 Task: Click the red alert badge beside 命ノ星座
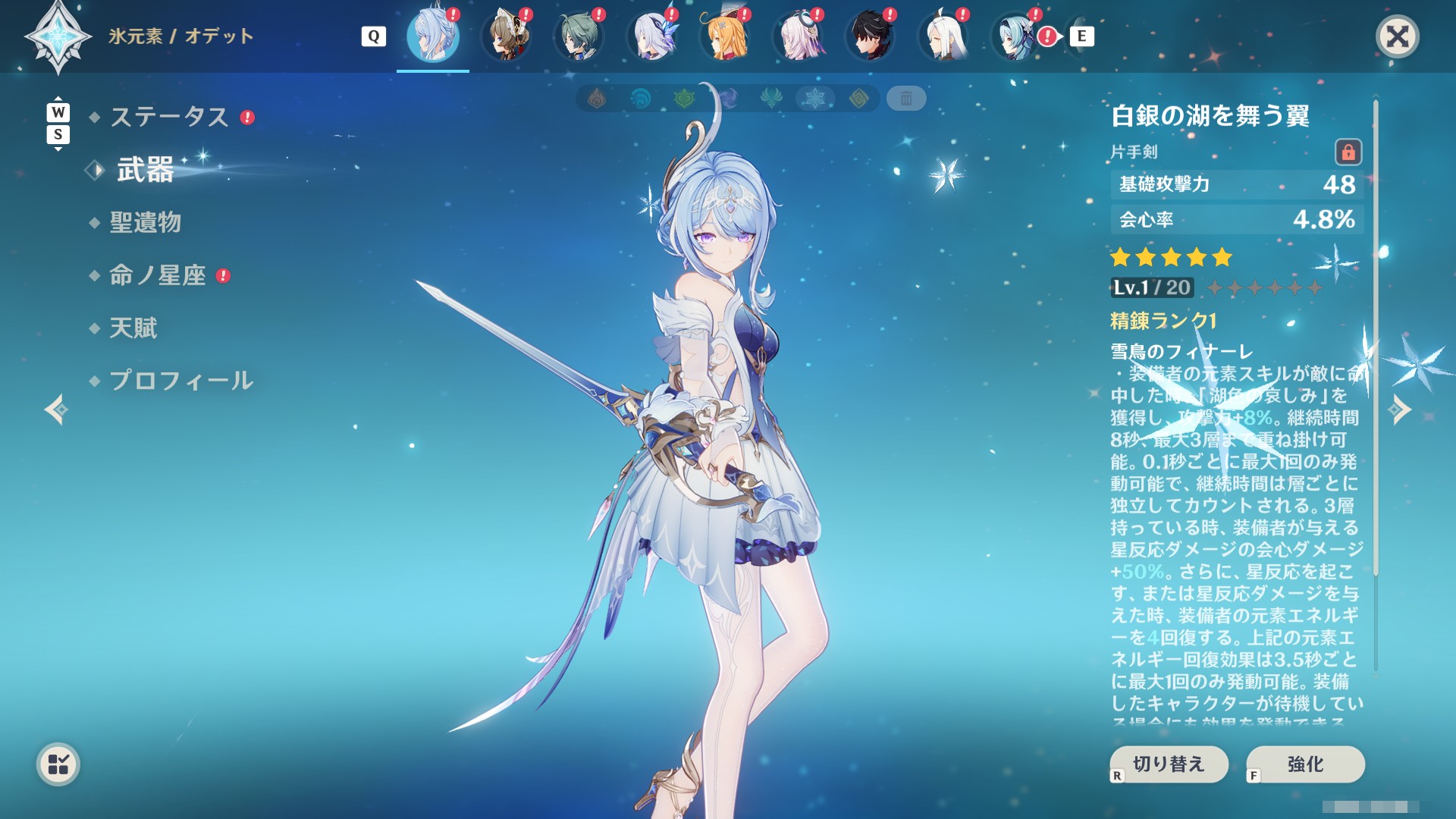click(x=223, y=275)
